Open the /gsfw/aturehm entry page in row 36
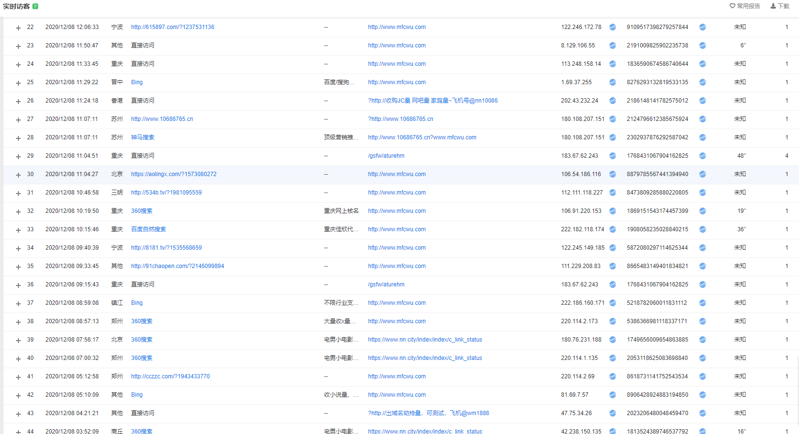Viewport: 799px width, 434px height. point(386,284)
